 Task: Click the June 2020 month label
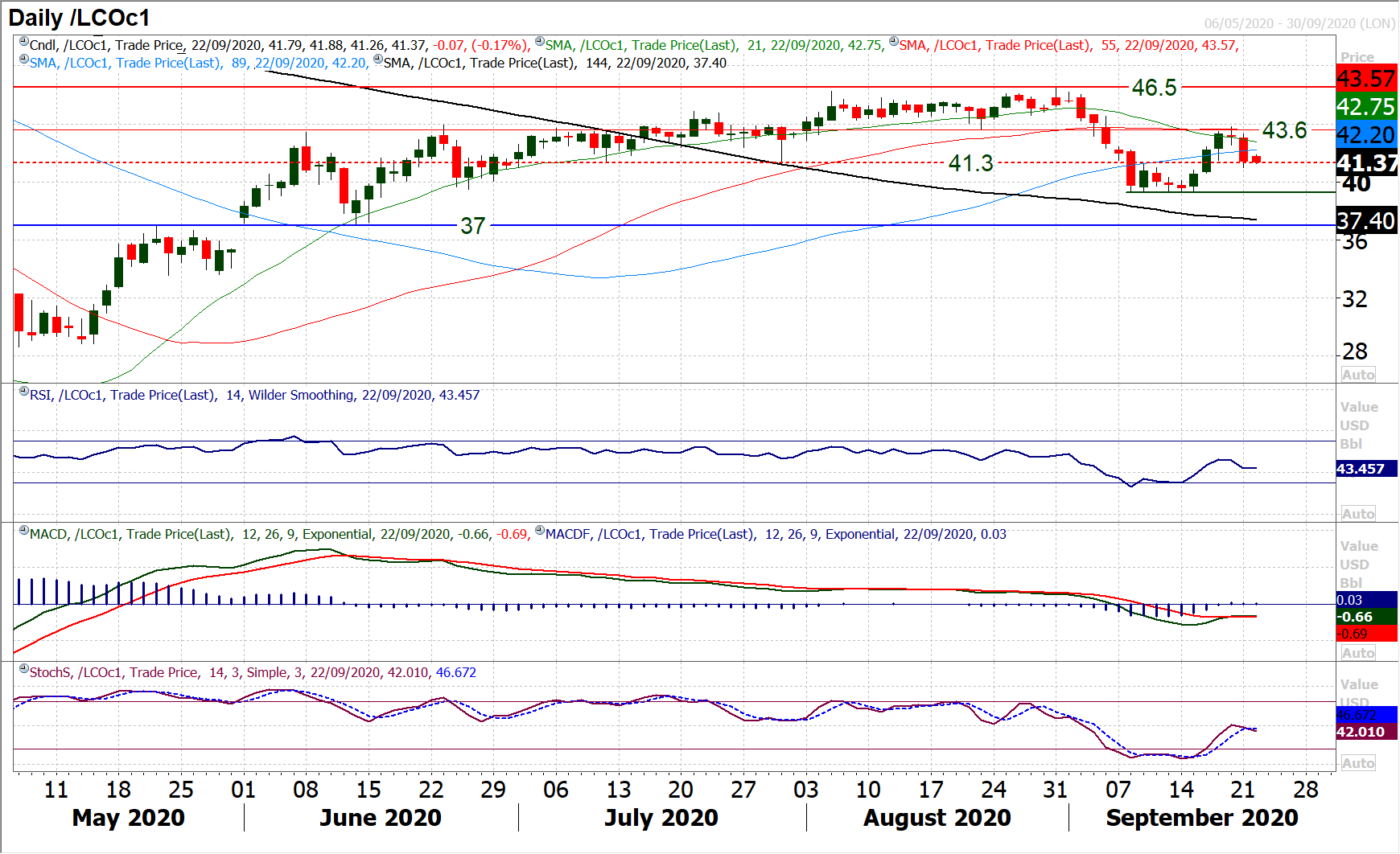click(381, 818)
